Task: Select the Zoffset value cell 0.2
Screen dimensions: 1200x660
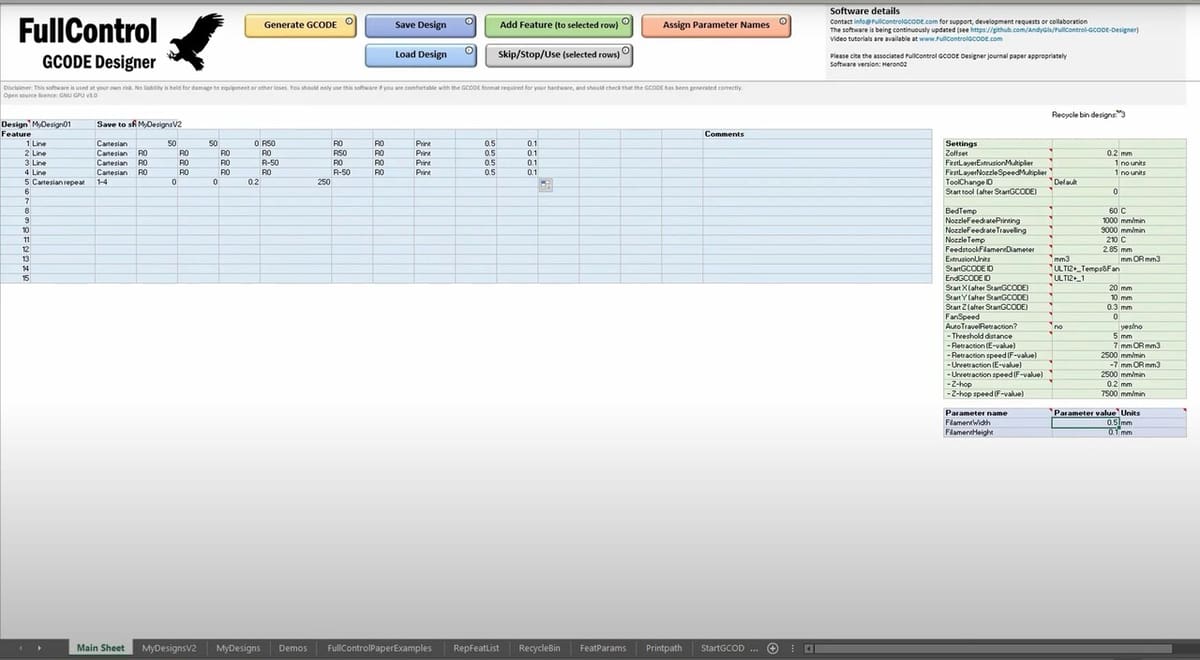Action: (x=1084, y=153)
